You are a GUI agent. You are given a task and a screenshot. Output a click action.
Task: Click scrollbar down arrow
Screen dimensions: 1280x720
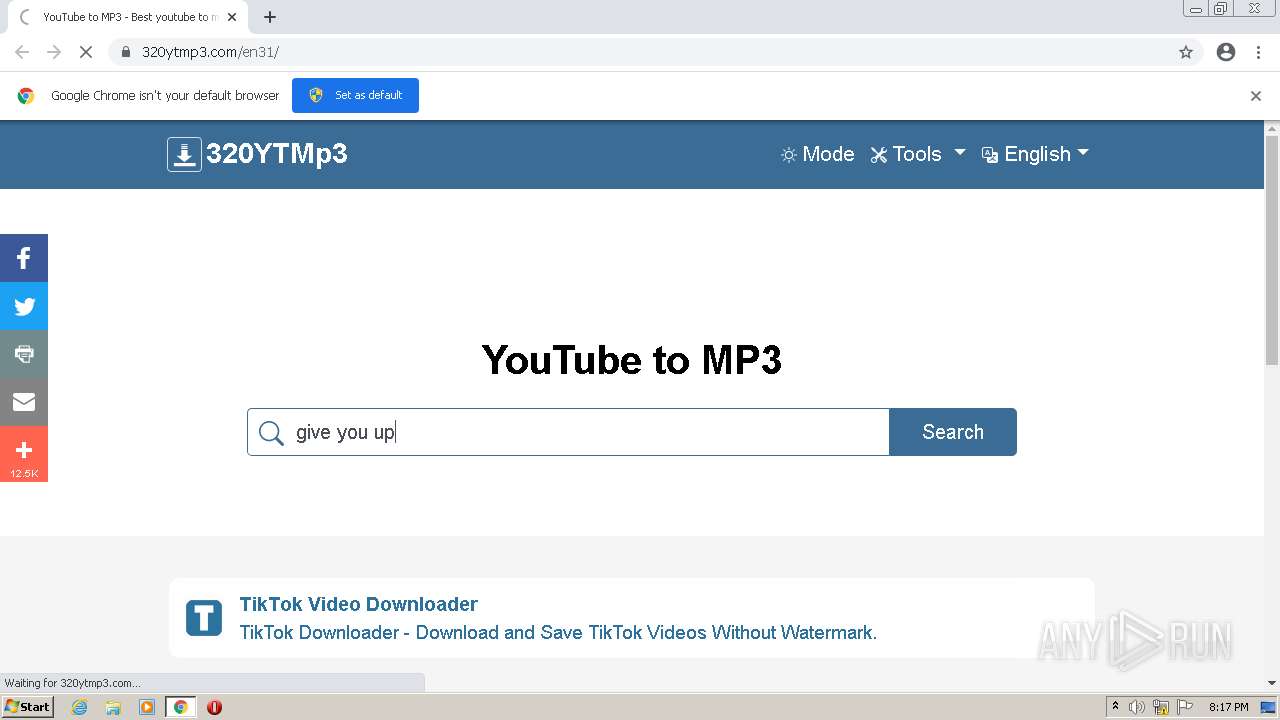pyautogui.click(x=1272, y=684)
